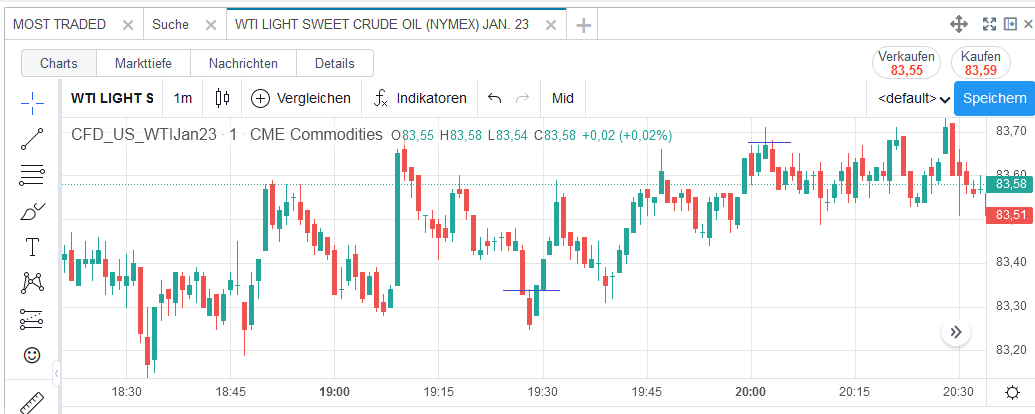
Task: Undo the last chart action
Action: point(494,98)
